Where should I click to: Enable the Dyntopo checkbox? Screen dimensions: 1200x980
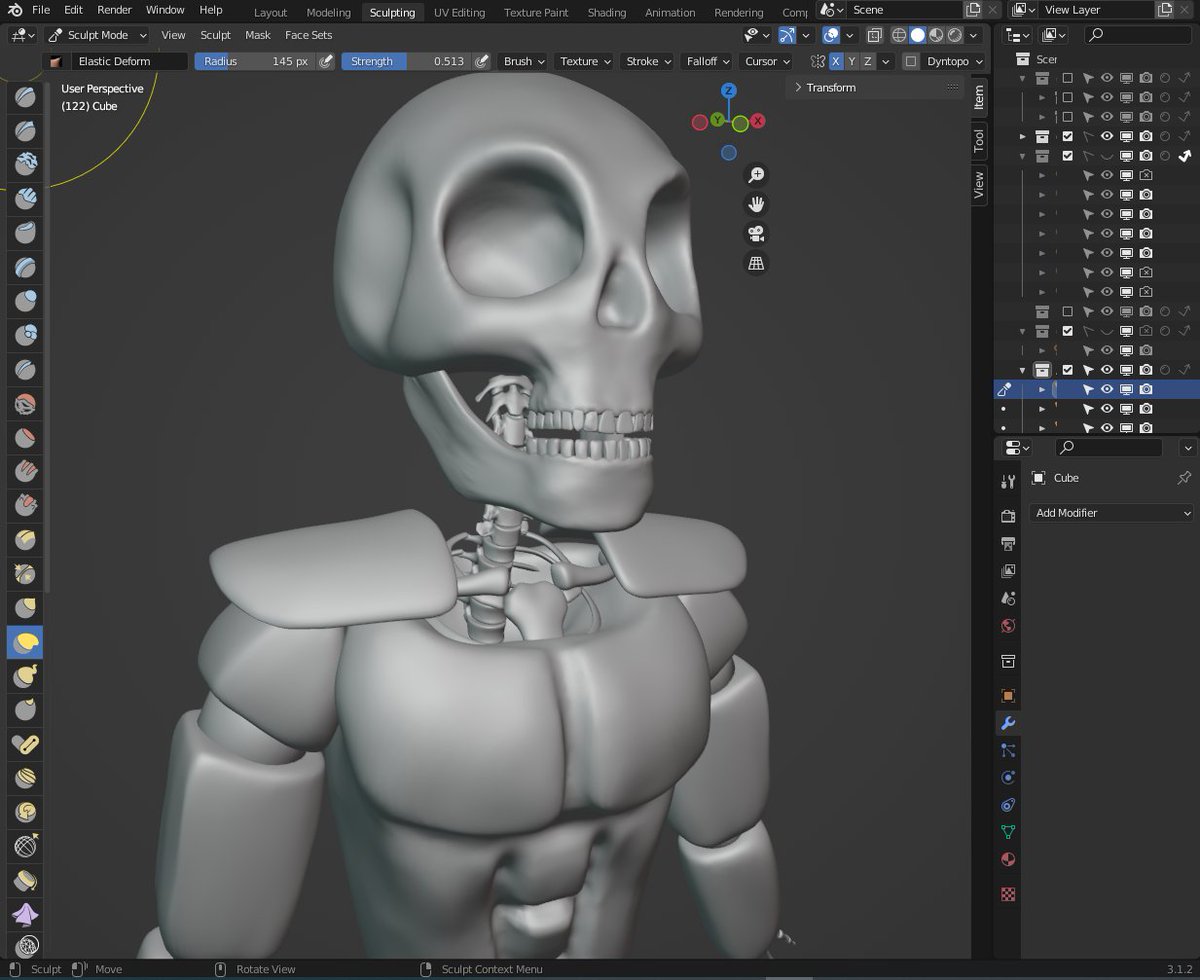click(910, 61)
